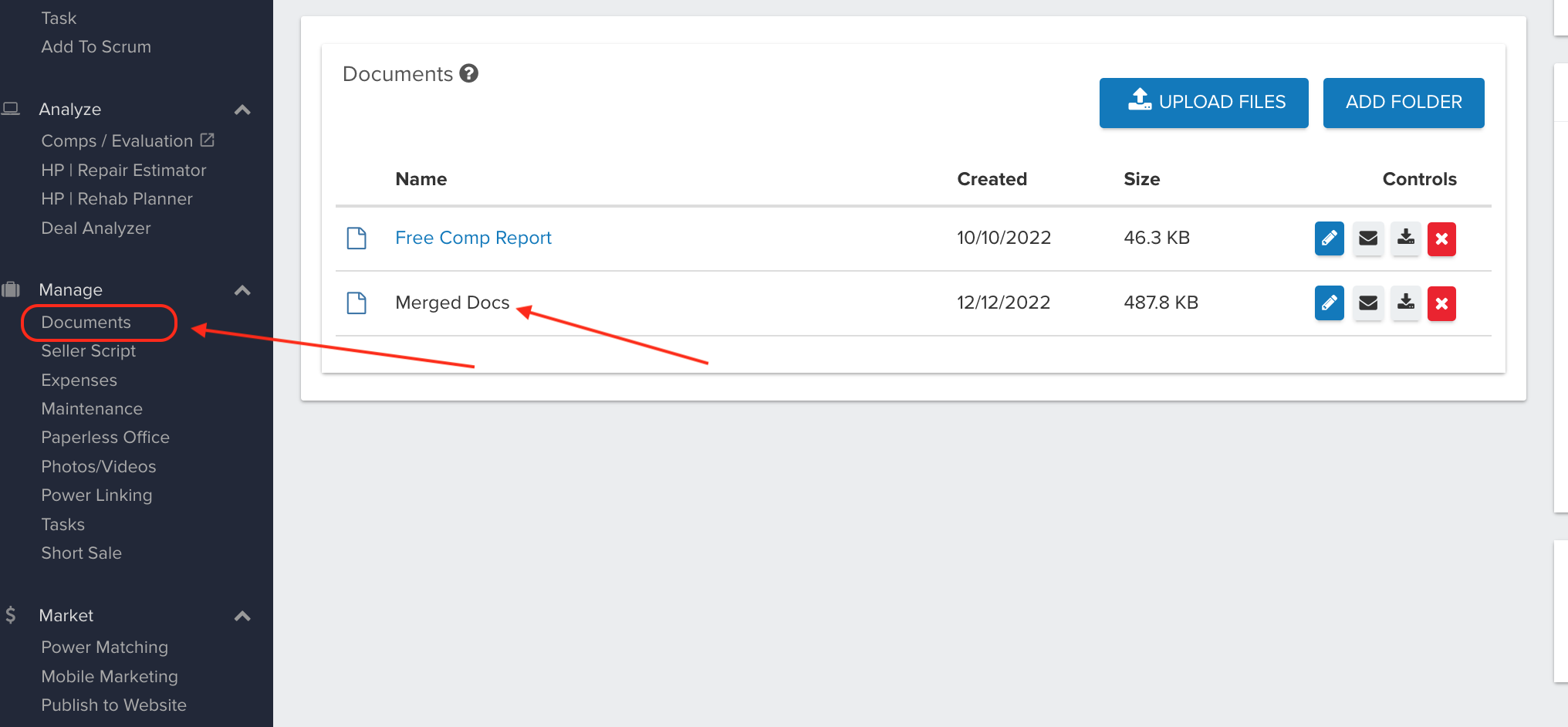Select Deal Analyzer in the sidebar
Viewport: 1568px width, 727px height.
[x=96, y=228]
